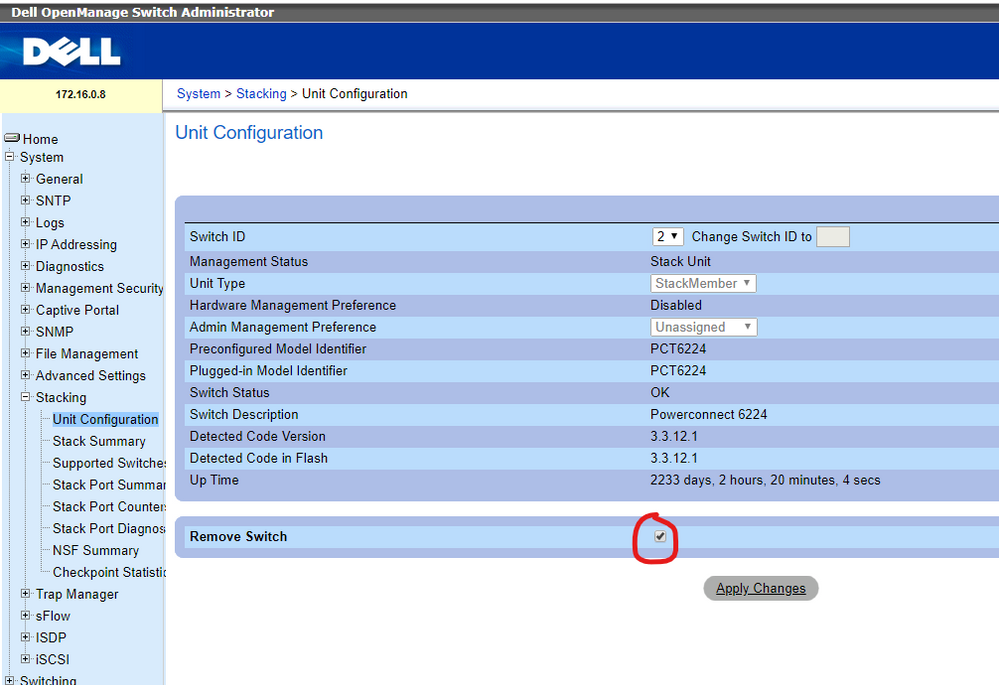Expand the ISDP tree node

pos(25,637)
